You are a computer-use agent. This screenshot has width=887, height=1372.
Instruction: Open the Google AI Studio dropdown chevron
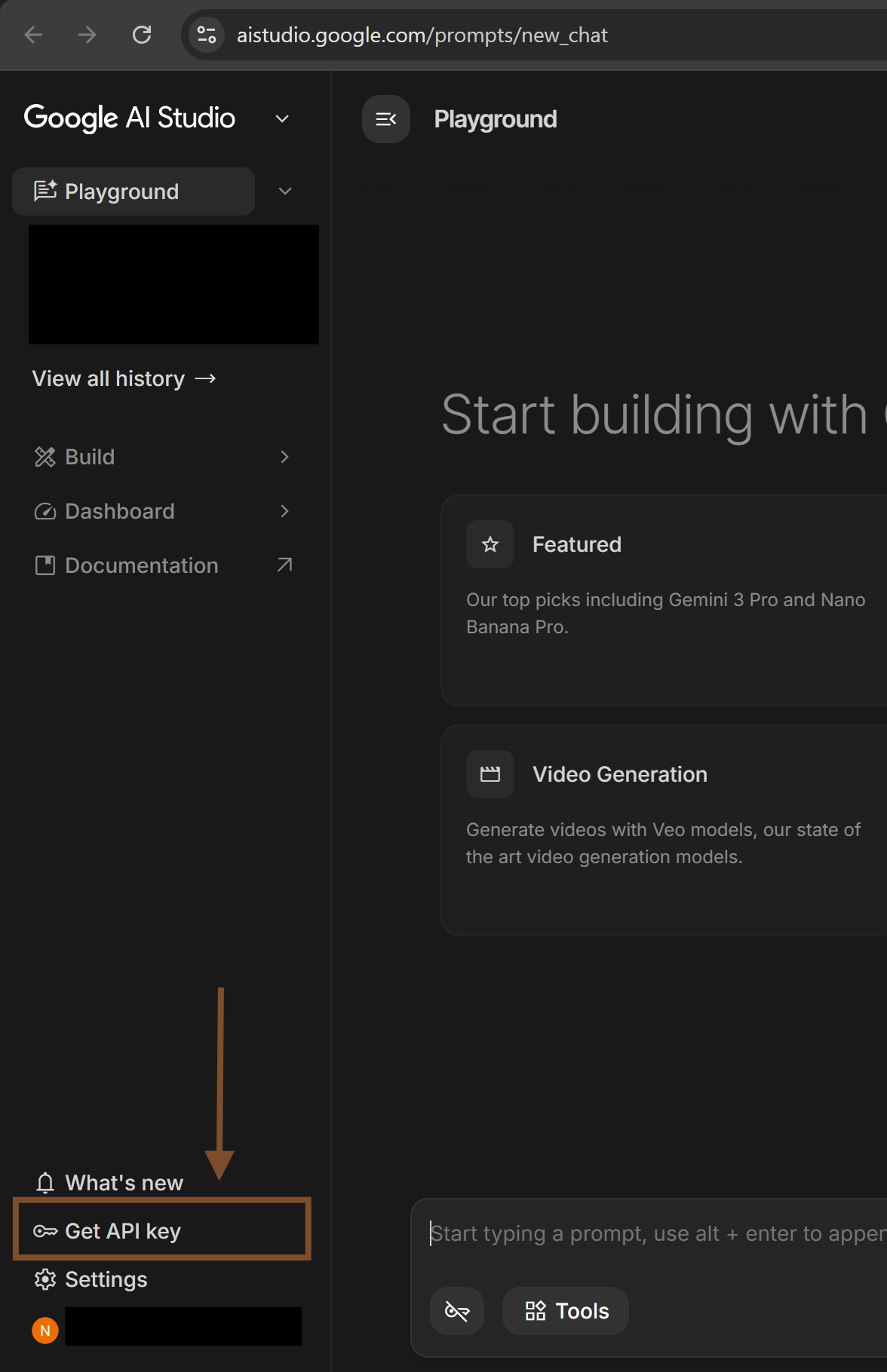(x=282, y=118)
